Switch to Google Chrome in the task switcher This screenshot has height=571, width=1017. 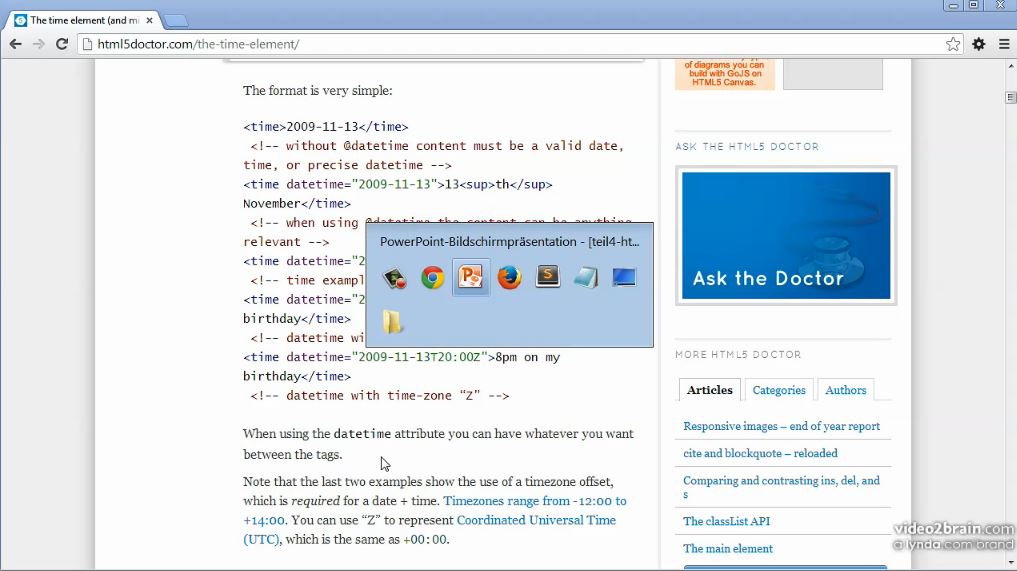tap(433, 278)
